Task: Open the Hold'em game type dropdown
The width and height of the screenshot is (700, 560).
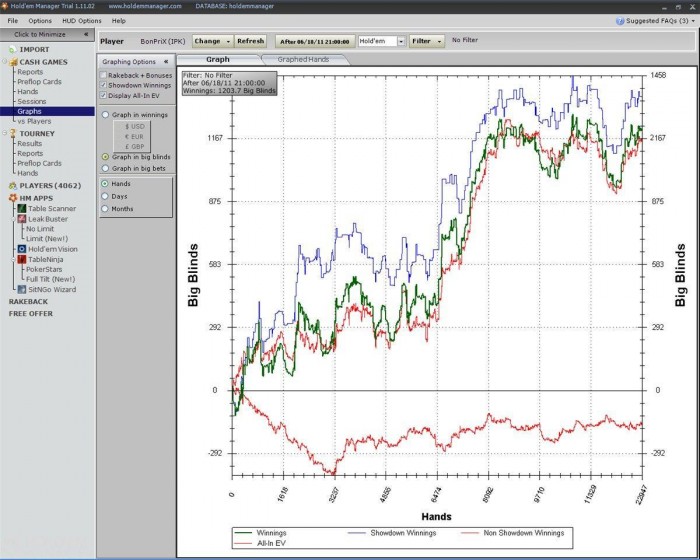Action: 401,41
